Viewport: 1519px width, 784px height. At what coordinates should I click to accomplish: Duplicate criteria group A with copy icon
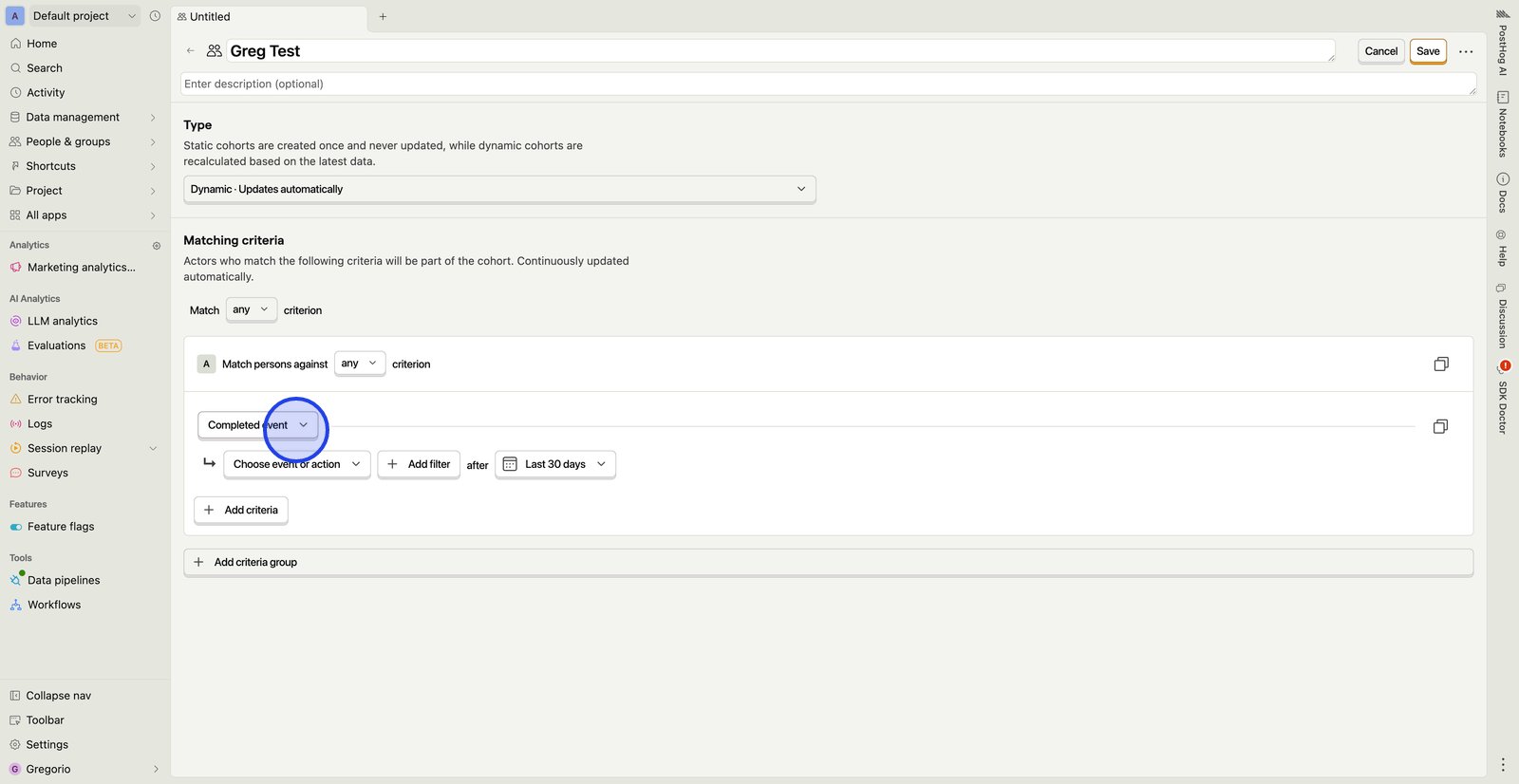pyautogui.click(x=1440, y=364)
